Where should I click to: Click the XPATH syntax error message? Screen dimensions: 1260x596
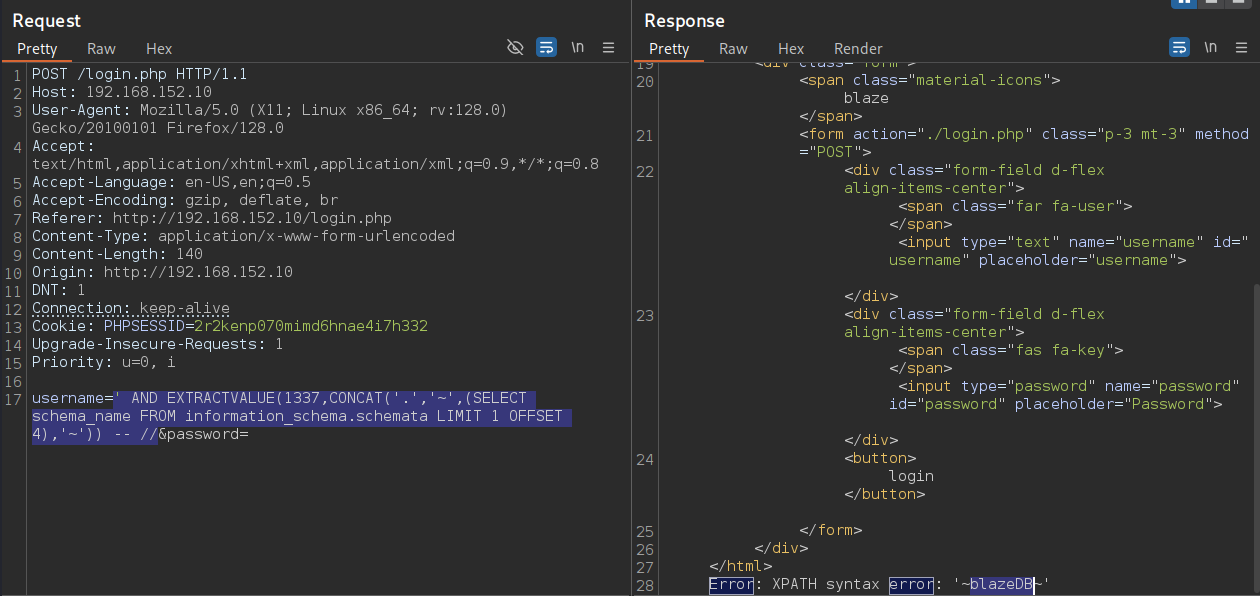(879, 584)
